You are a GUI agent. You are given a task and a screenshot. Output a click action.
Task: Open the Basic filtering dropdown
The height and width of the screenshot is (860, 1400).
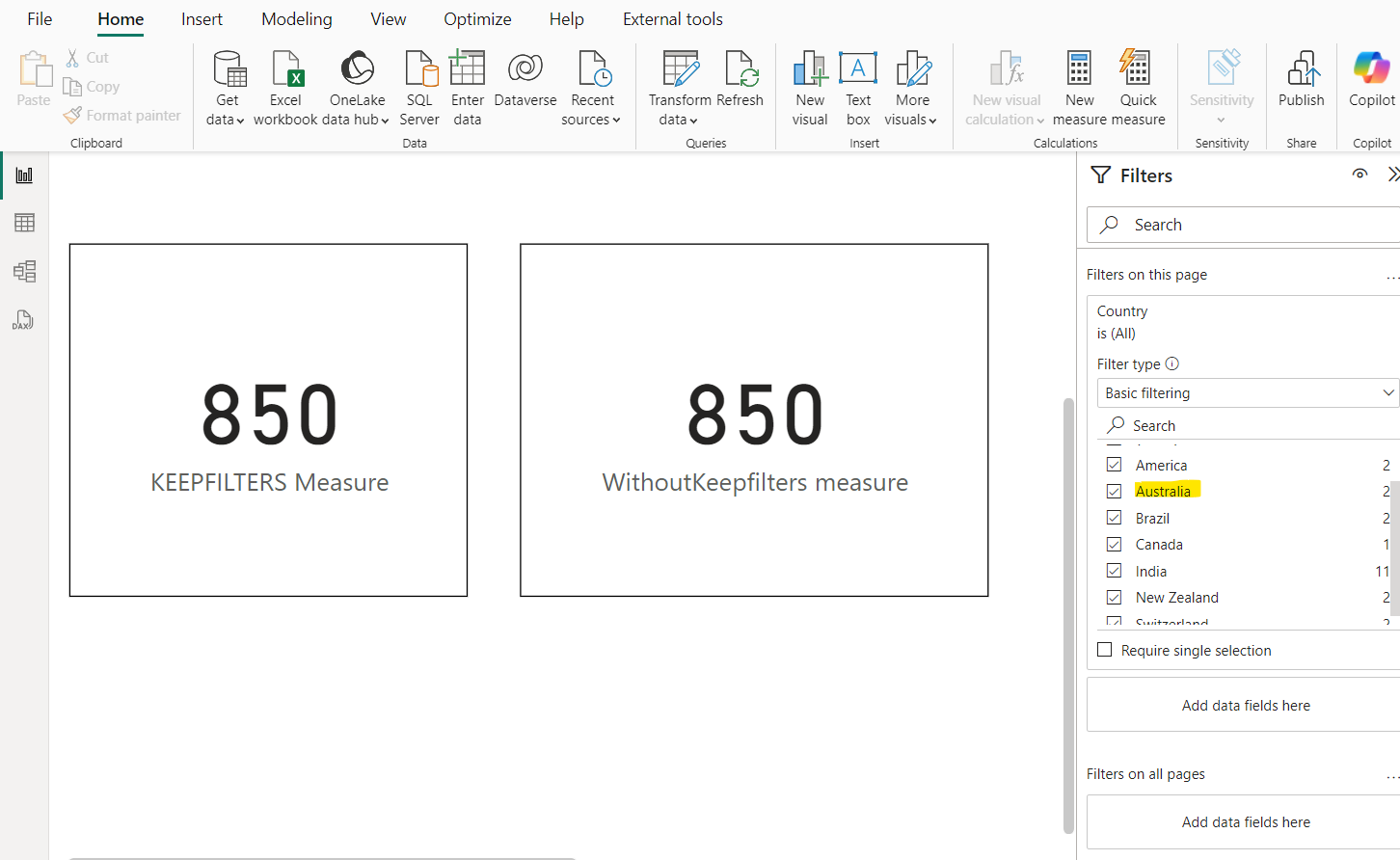point(1247,392)
